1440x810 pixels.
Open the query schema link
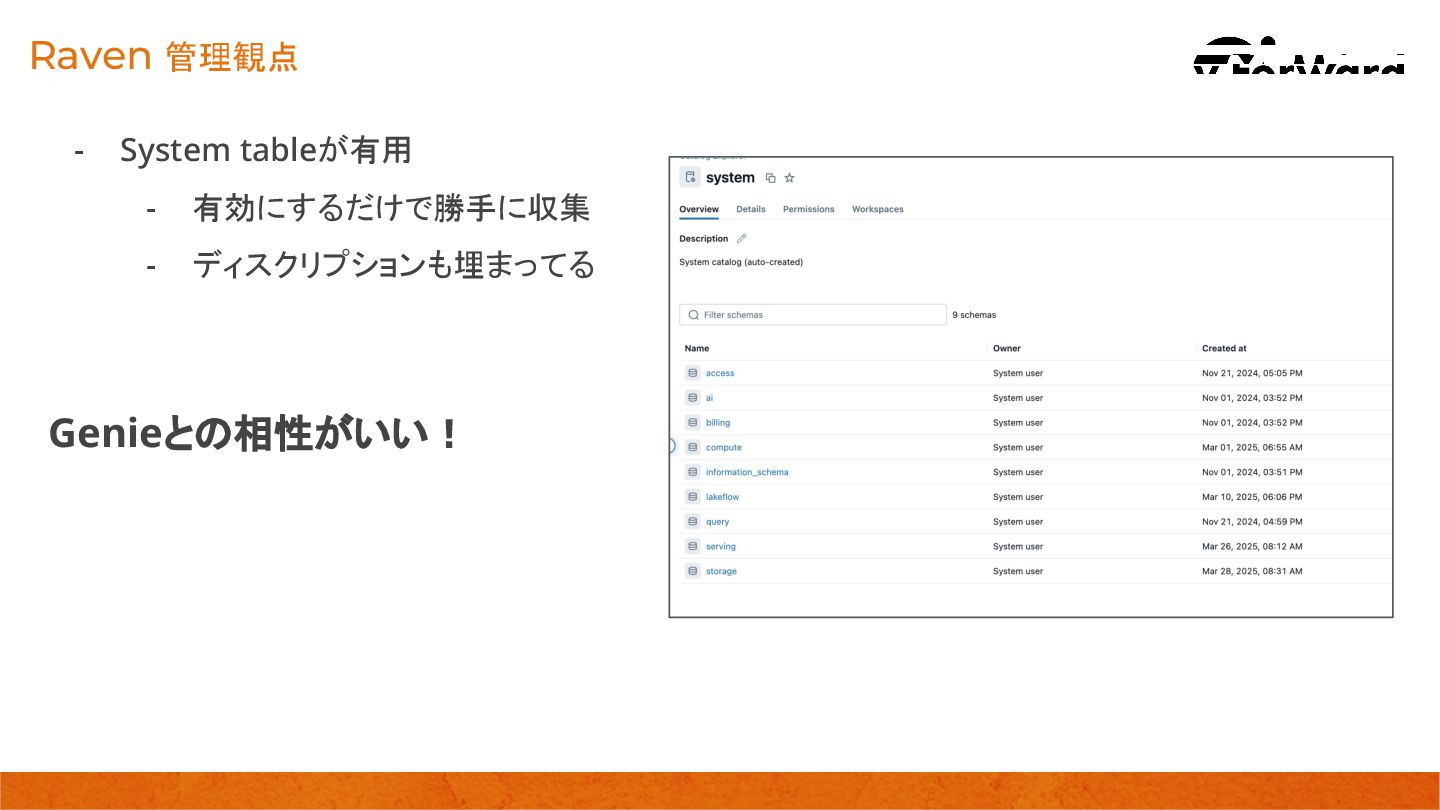point(718,522)
